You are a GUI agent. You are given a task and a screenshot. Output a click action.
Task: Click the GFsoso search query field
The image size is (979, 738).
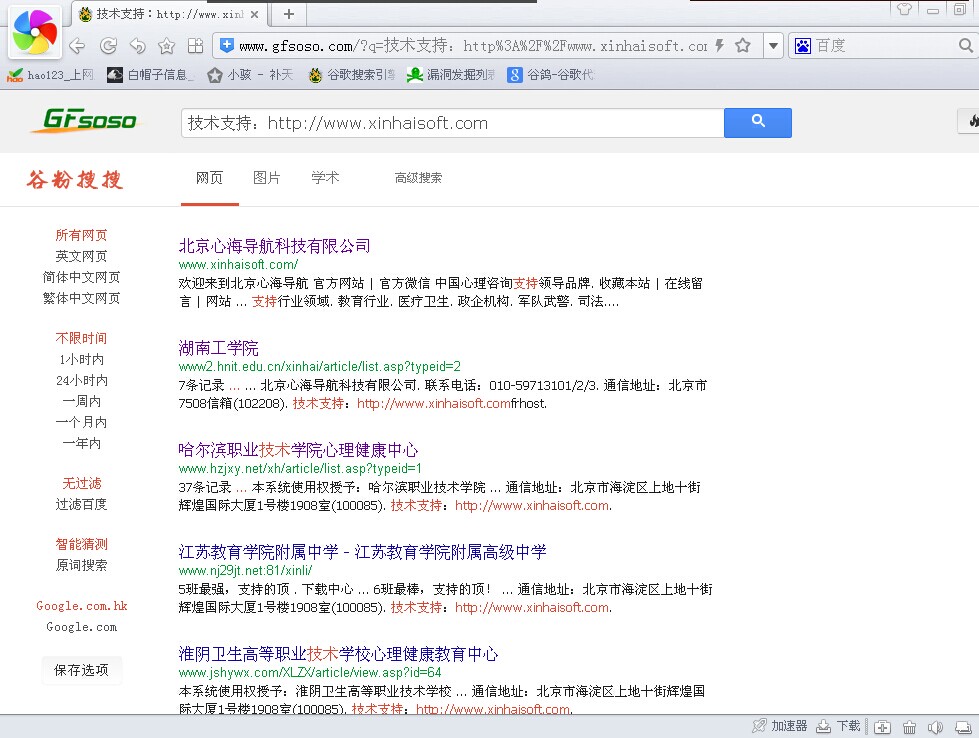[x=453, y=123]
